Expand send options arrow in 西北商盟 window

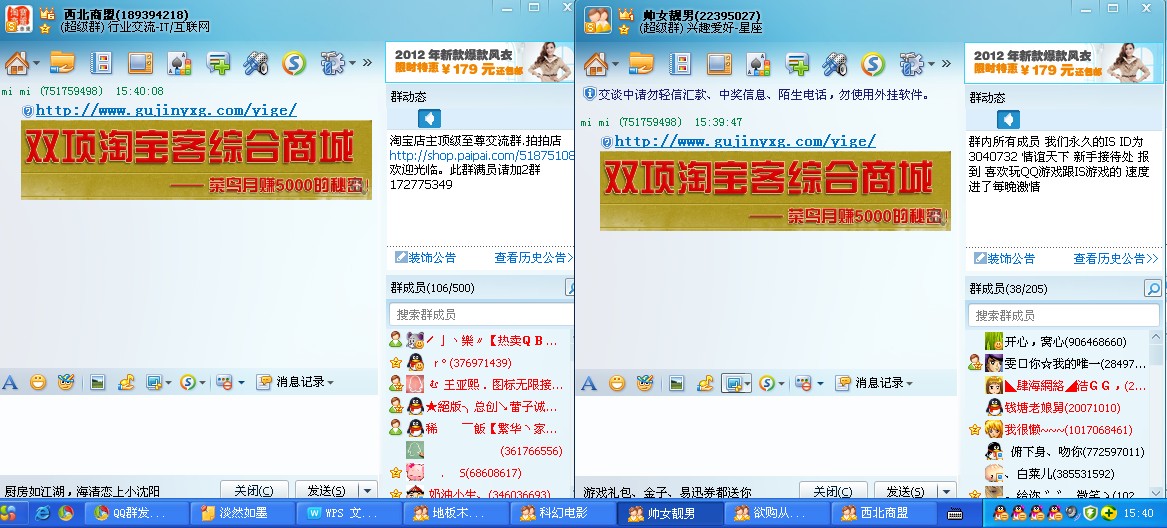coord(368,491)
